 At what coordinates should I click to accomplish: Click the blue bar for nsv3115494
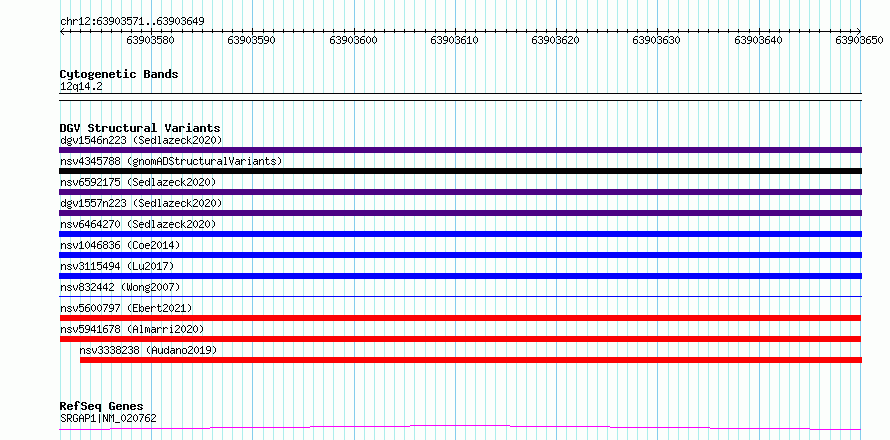pyautogui.click(x=460, y=276)
